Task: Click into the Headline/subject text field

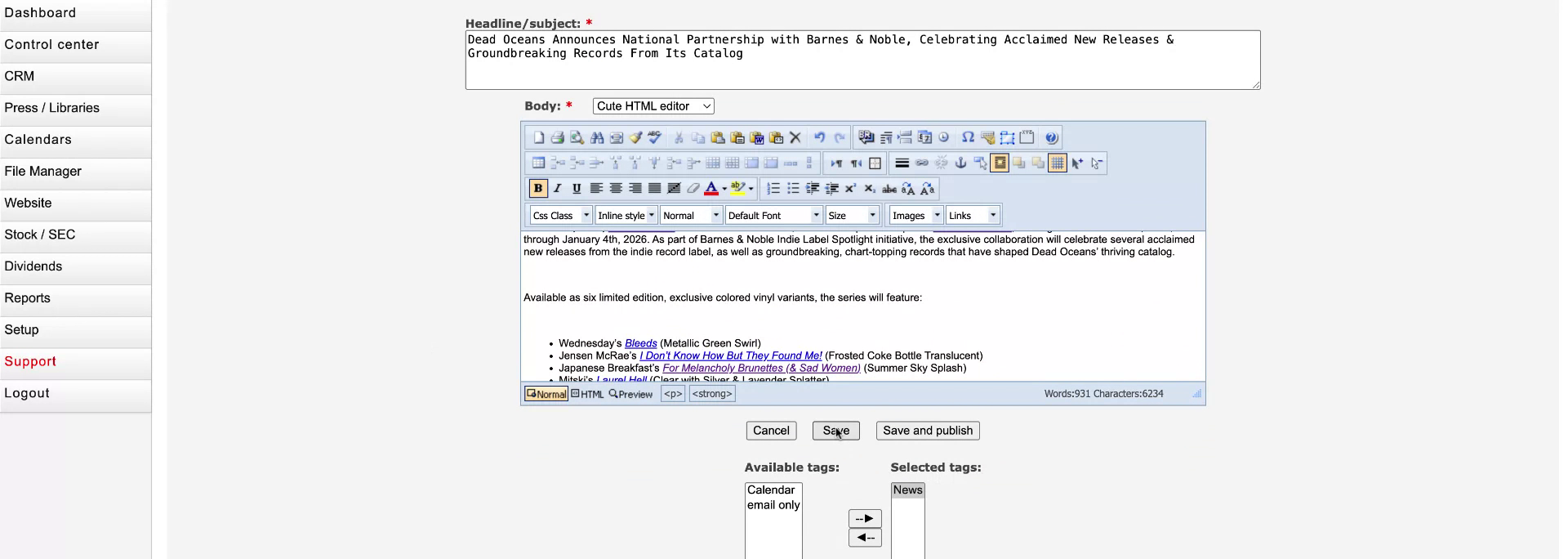Action: pyautogui.click(x=862, y=60)
